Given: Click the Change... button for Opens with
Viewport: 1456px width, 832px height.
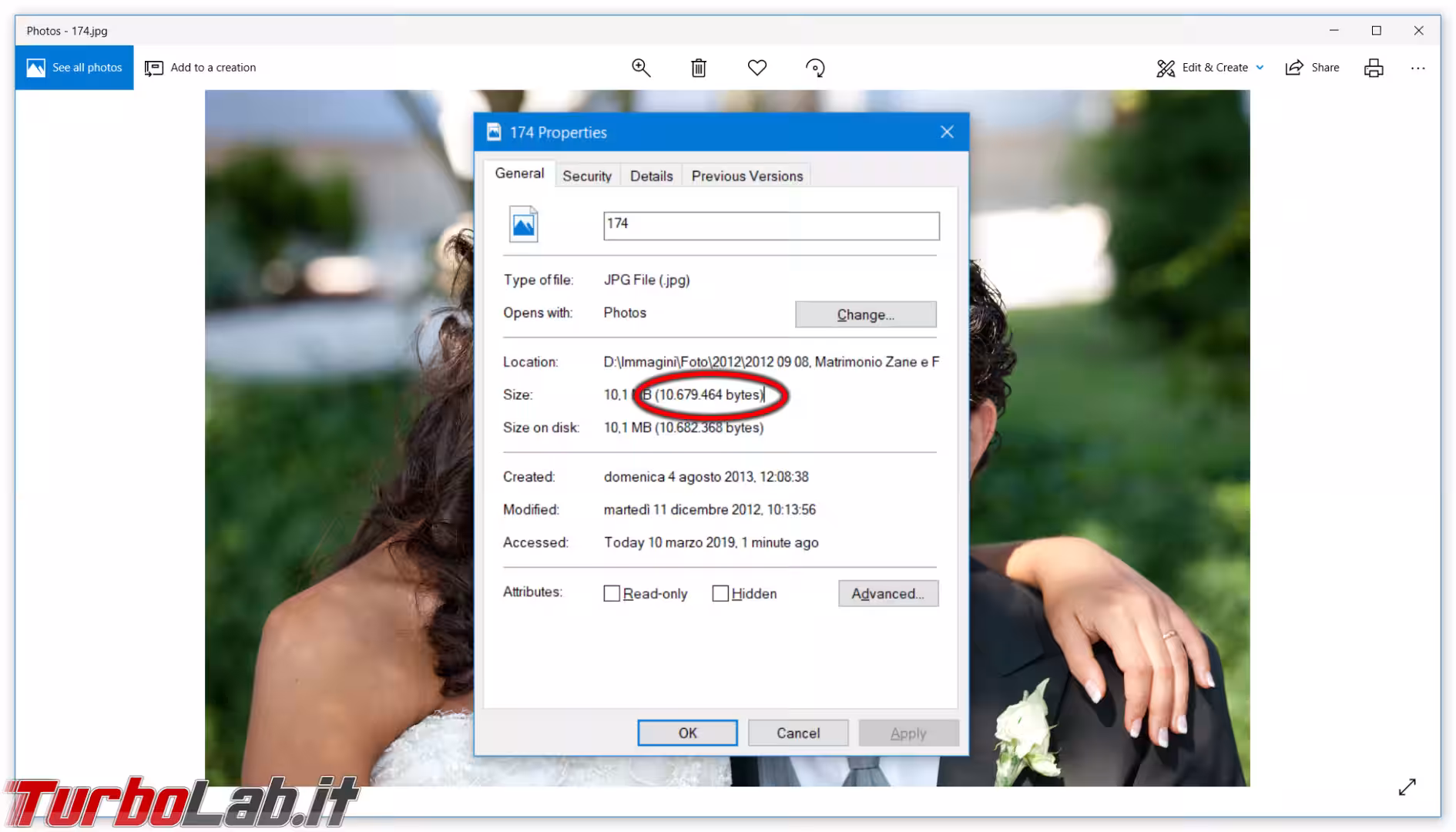Looking at the screenshot, I should click(x=865, y=314).
